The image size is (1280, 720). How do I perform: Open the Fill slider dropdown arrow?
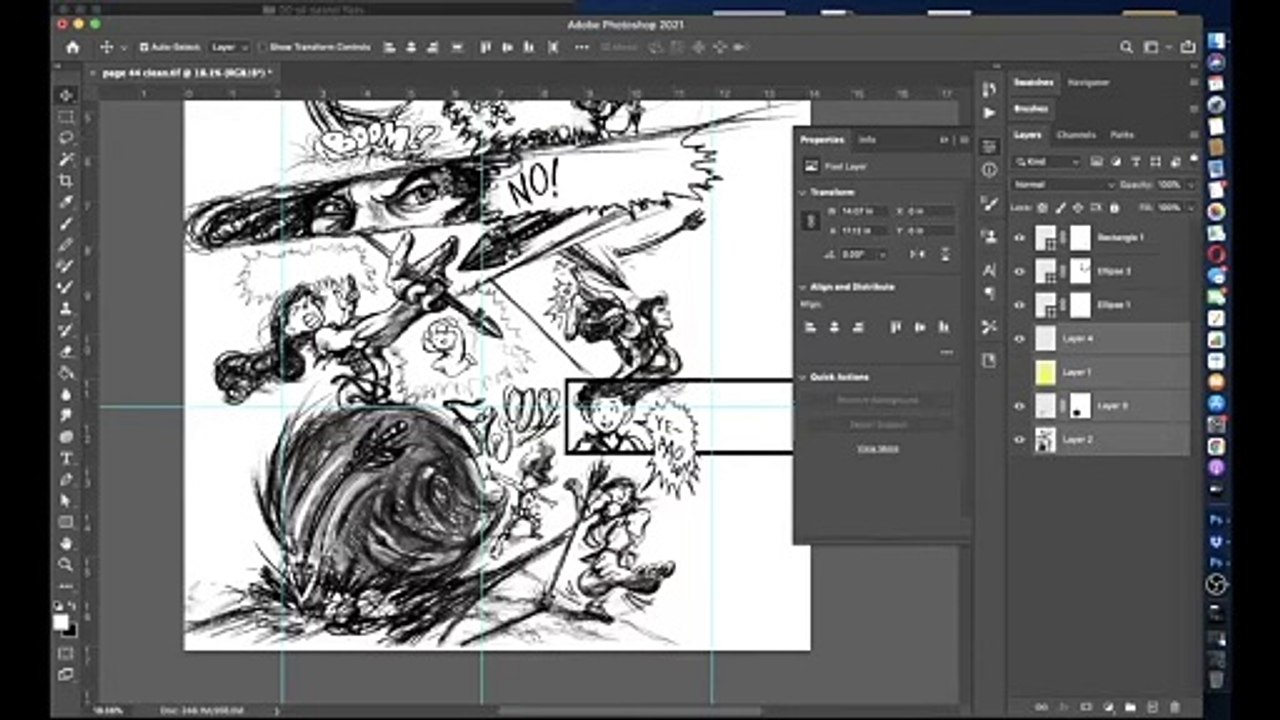[x=1190, y=208]
